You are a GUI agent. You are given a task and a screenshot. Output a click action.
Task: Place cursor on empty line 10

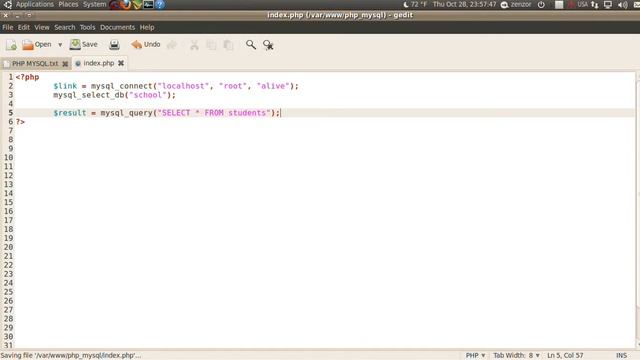324,158
